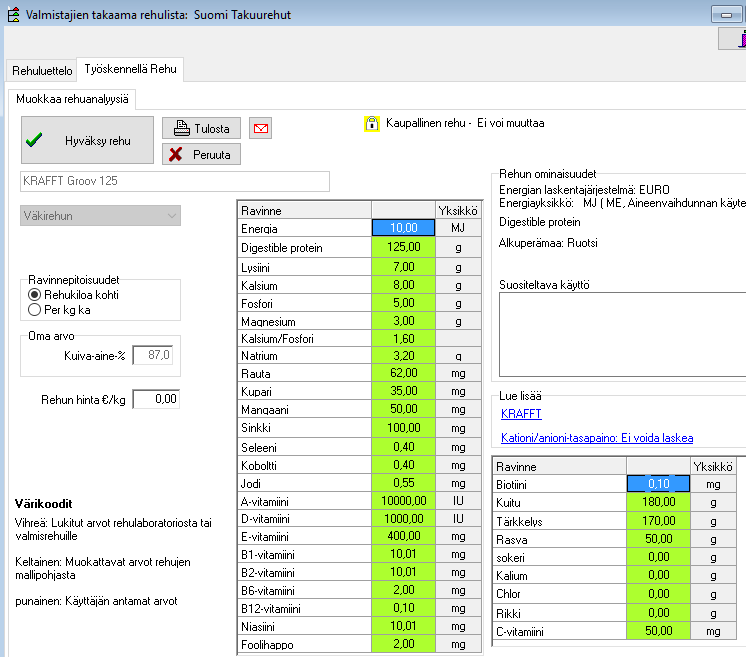Click the Rehun hinta €/kg field

[x=156, y=399]
